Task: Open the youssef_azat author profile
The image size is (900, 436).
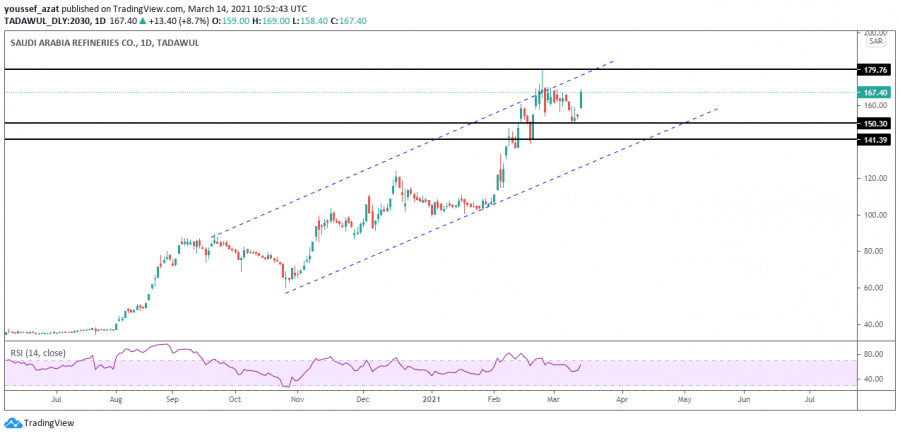Action: pos(31,7)
